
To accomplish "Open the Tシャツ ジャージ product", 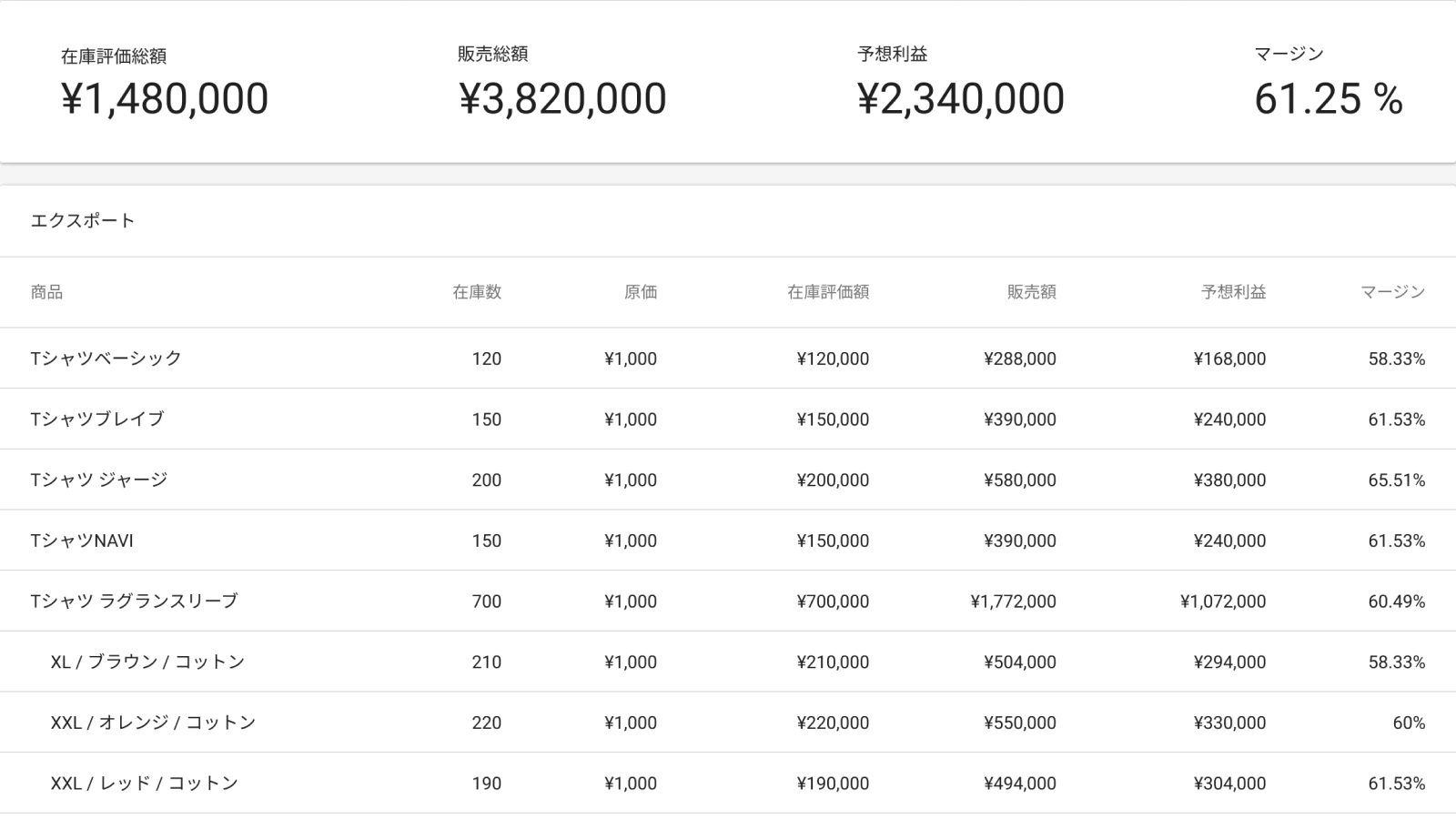I will point(99,480).
